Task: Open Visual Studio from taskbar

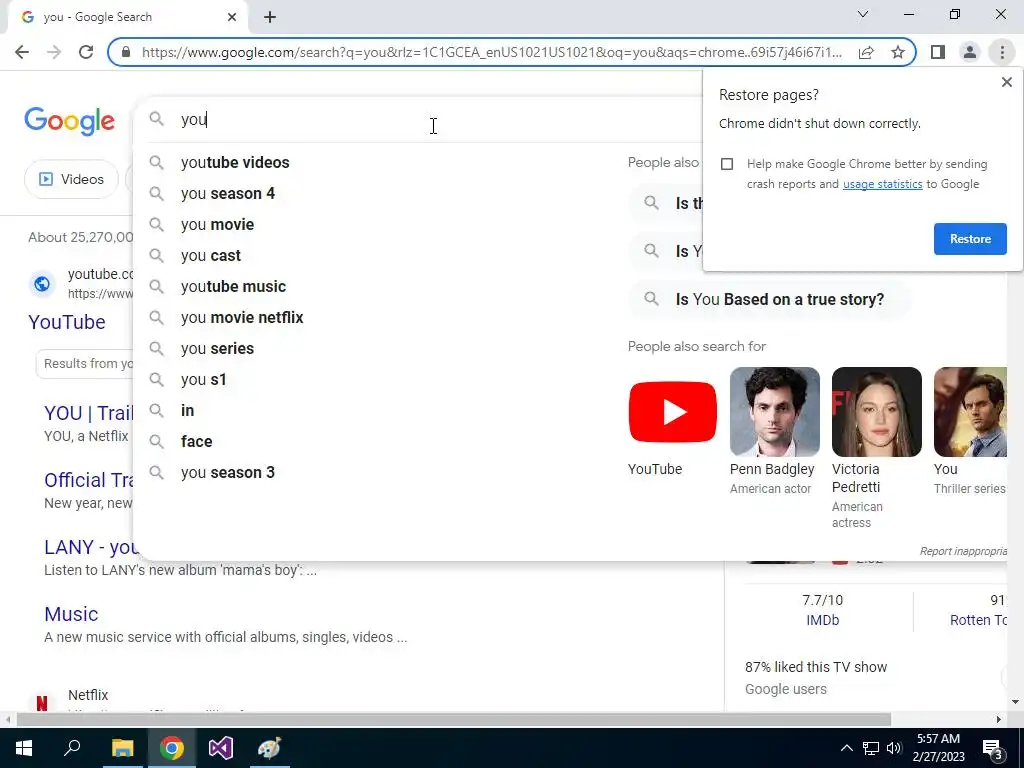Action: point(221,748)
